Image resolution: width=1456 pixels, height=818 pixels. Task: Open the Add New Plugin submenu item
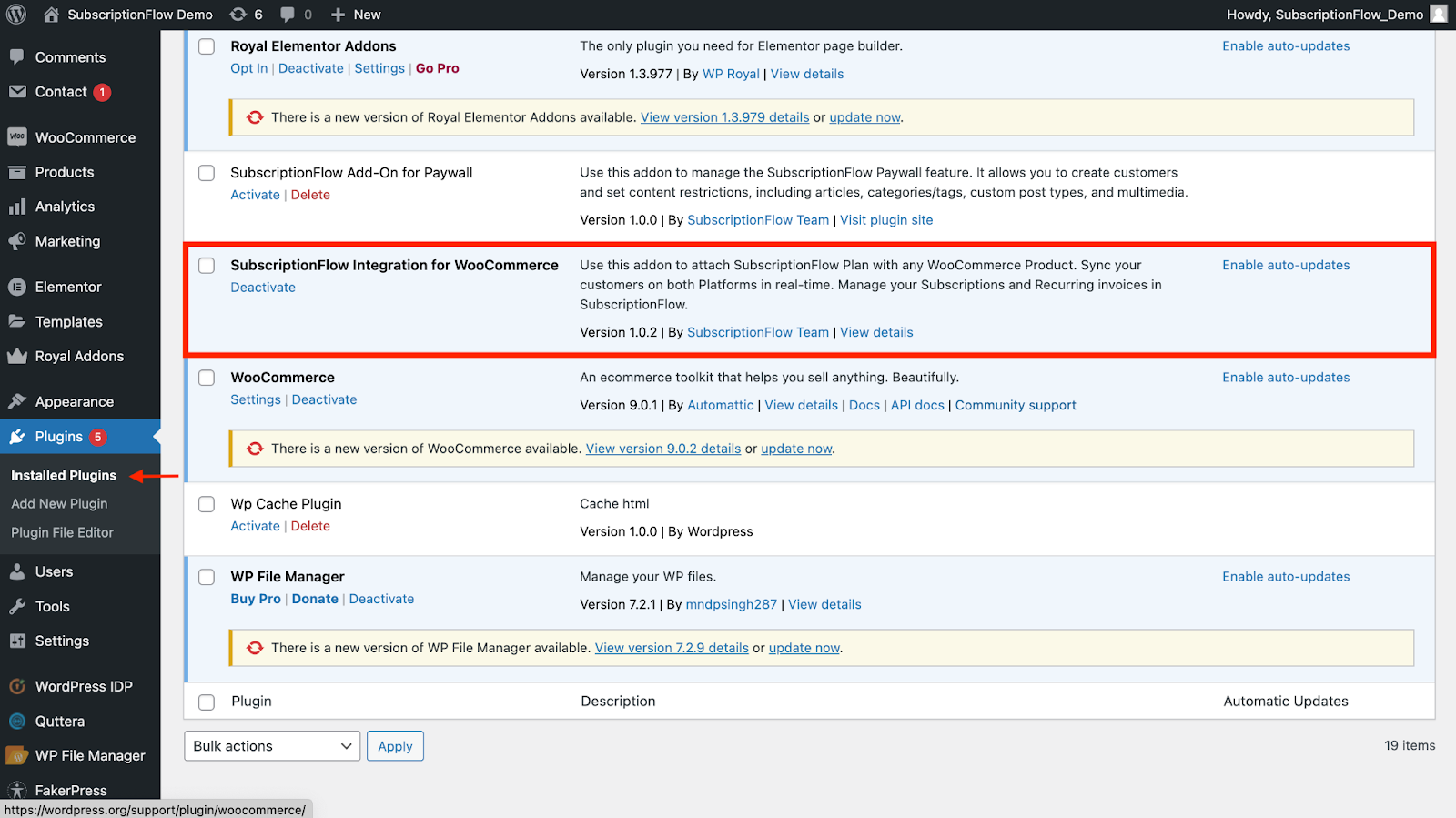click(x=59, y=503)
